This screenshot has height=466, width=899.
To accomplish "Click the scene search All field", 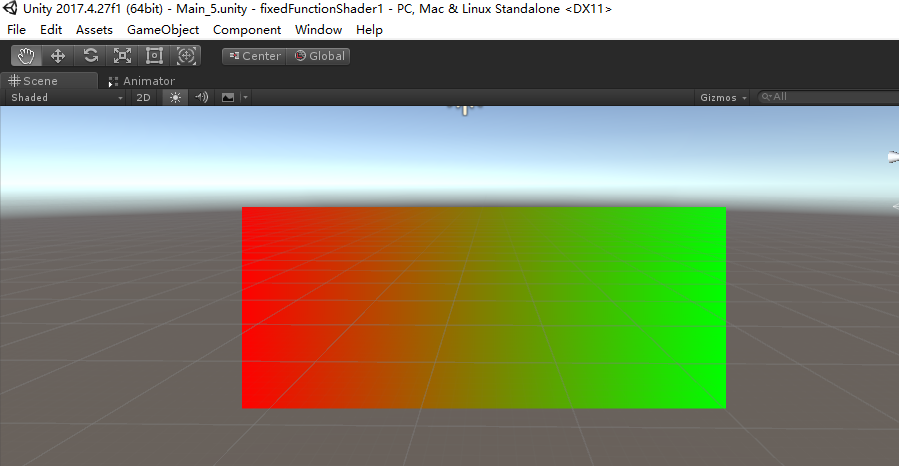I will pyautogui.click(x=828, y=97).
